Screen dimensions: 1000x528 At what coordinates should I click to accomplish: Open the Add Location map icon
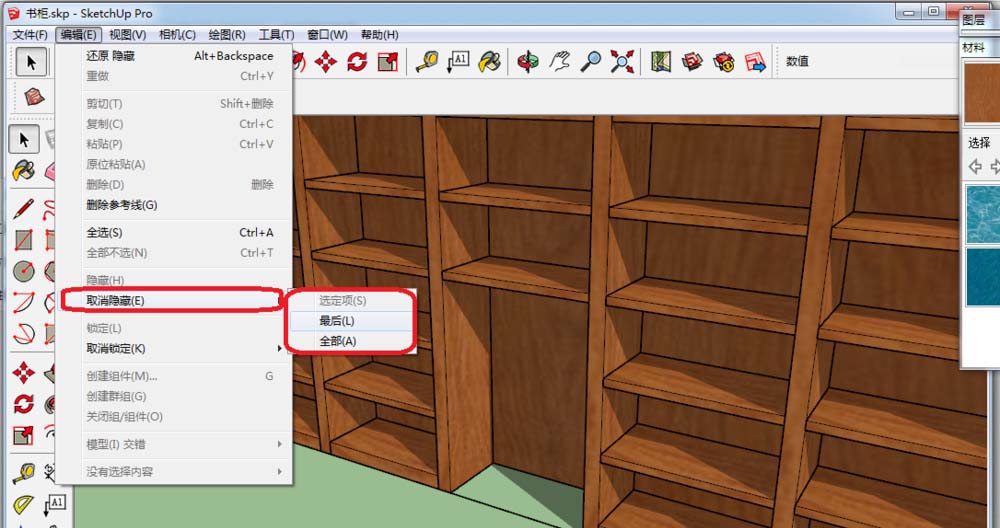tap(660, 62)
